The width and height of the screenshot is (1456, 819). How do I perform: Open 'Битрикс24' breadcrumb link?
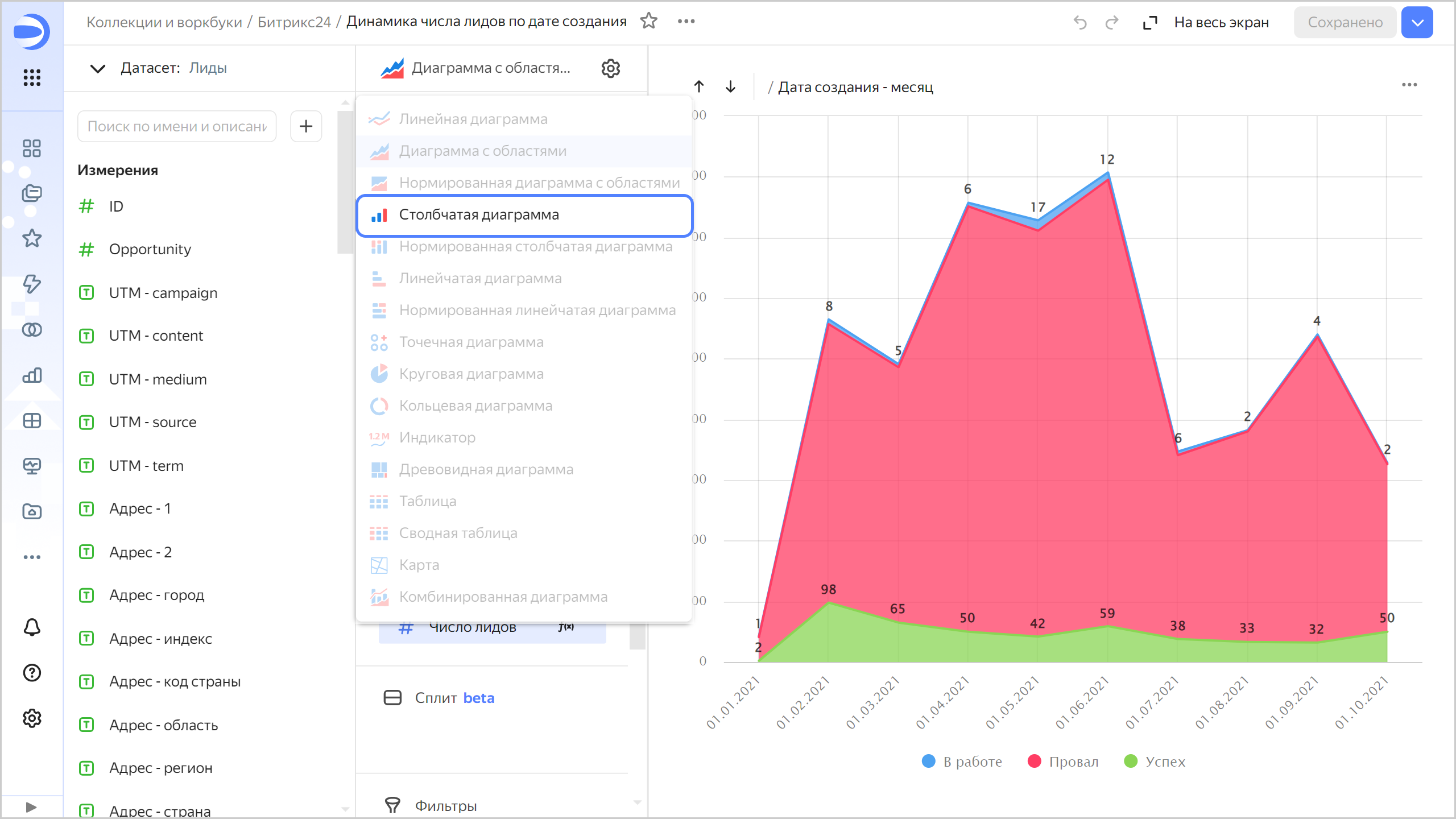[294, 22]
